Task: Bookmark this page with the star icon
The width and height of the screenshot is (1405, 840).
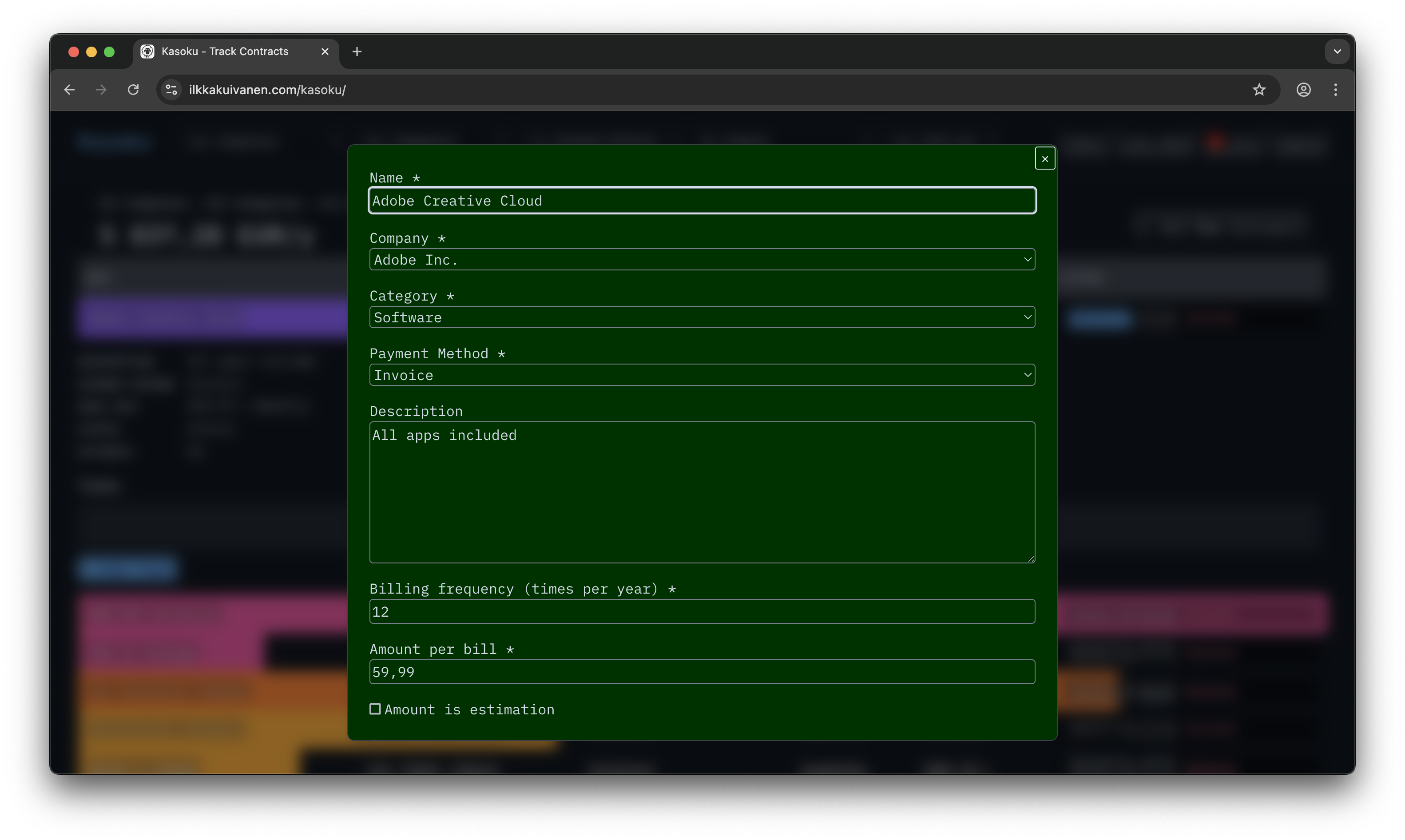Action: [x=1258, y=90]
